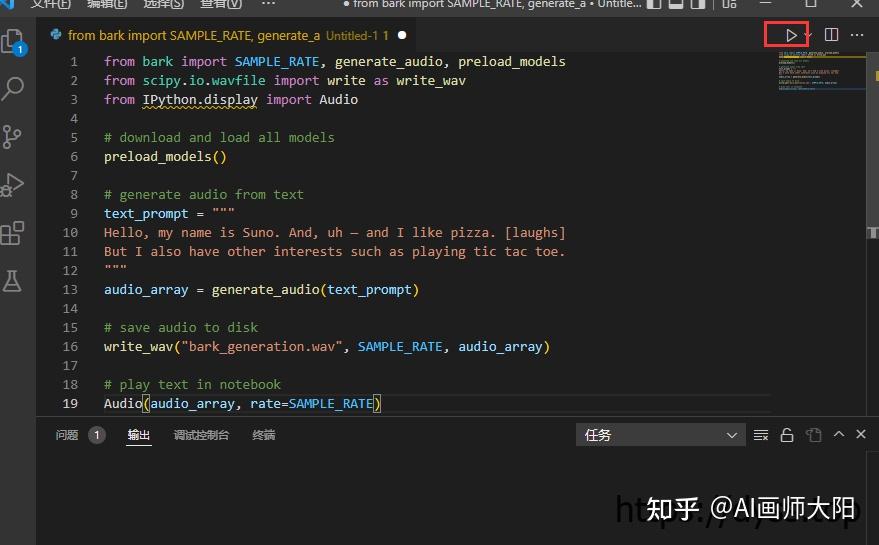Open the Source Control view
Viewport: 879px width, 545px height.
click(12, 136)
